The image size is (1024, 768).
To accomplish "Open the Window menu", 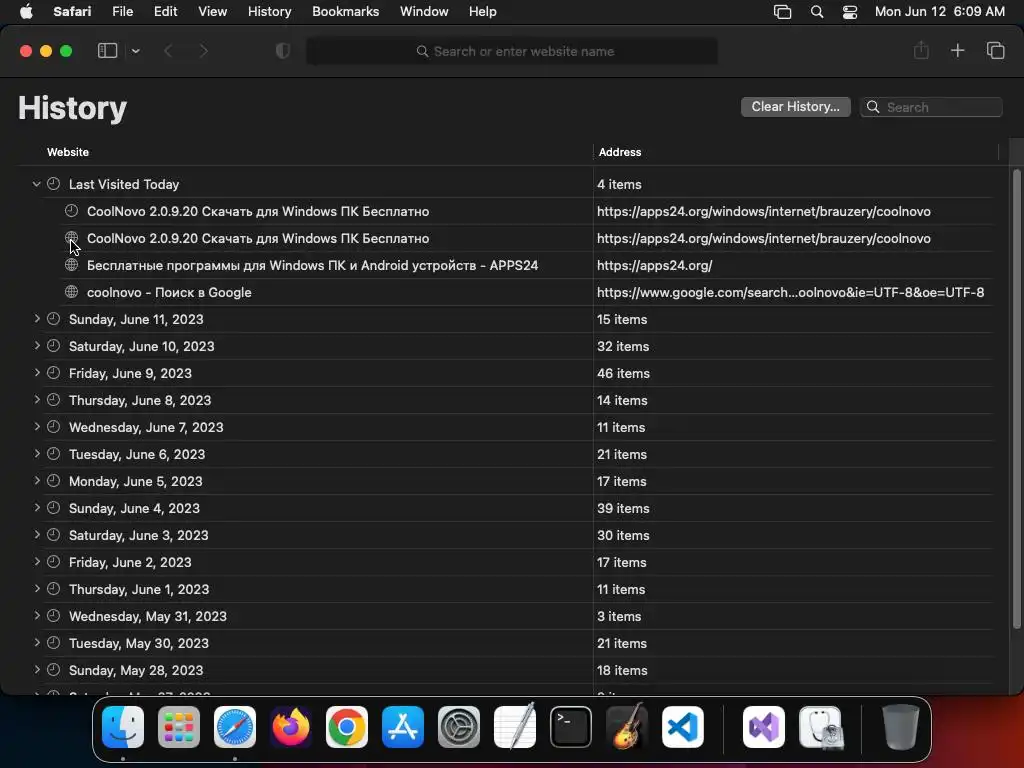I will click(x=424, y=11).
